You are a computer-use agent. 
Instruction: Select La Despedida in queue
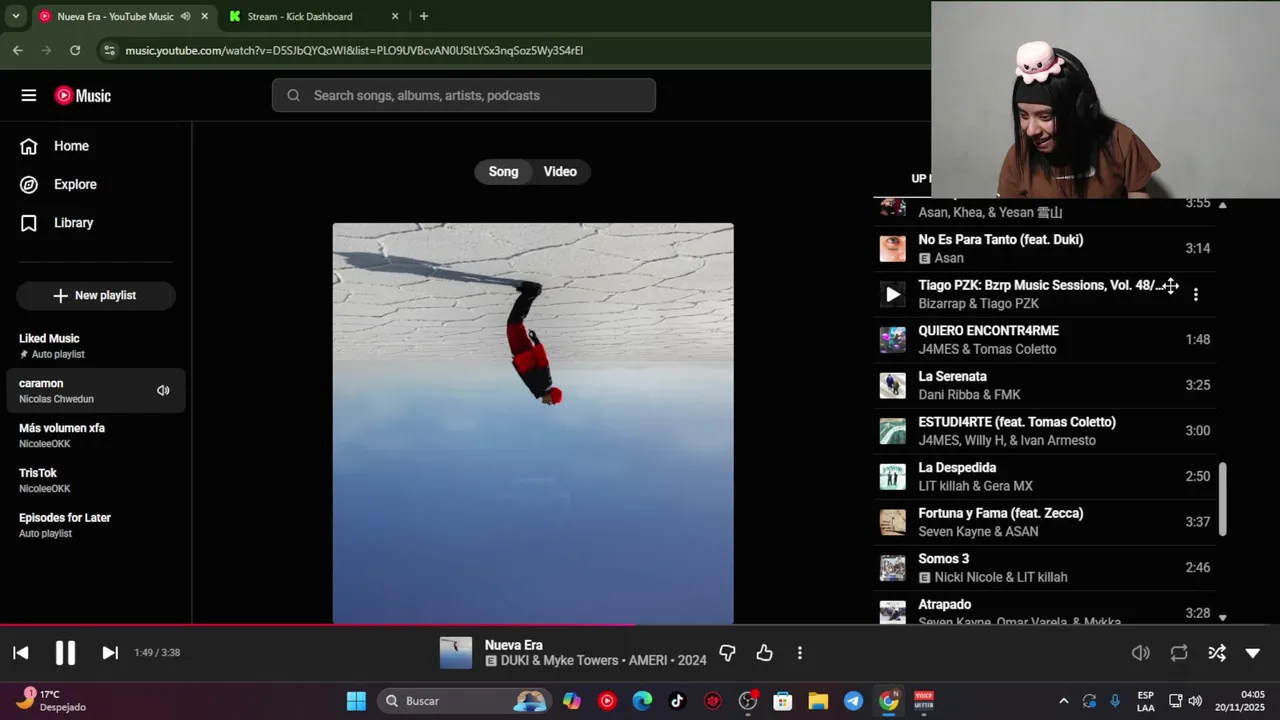1045,477
